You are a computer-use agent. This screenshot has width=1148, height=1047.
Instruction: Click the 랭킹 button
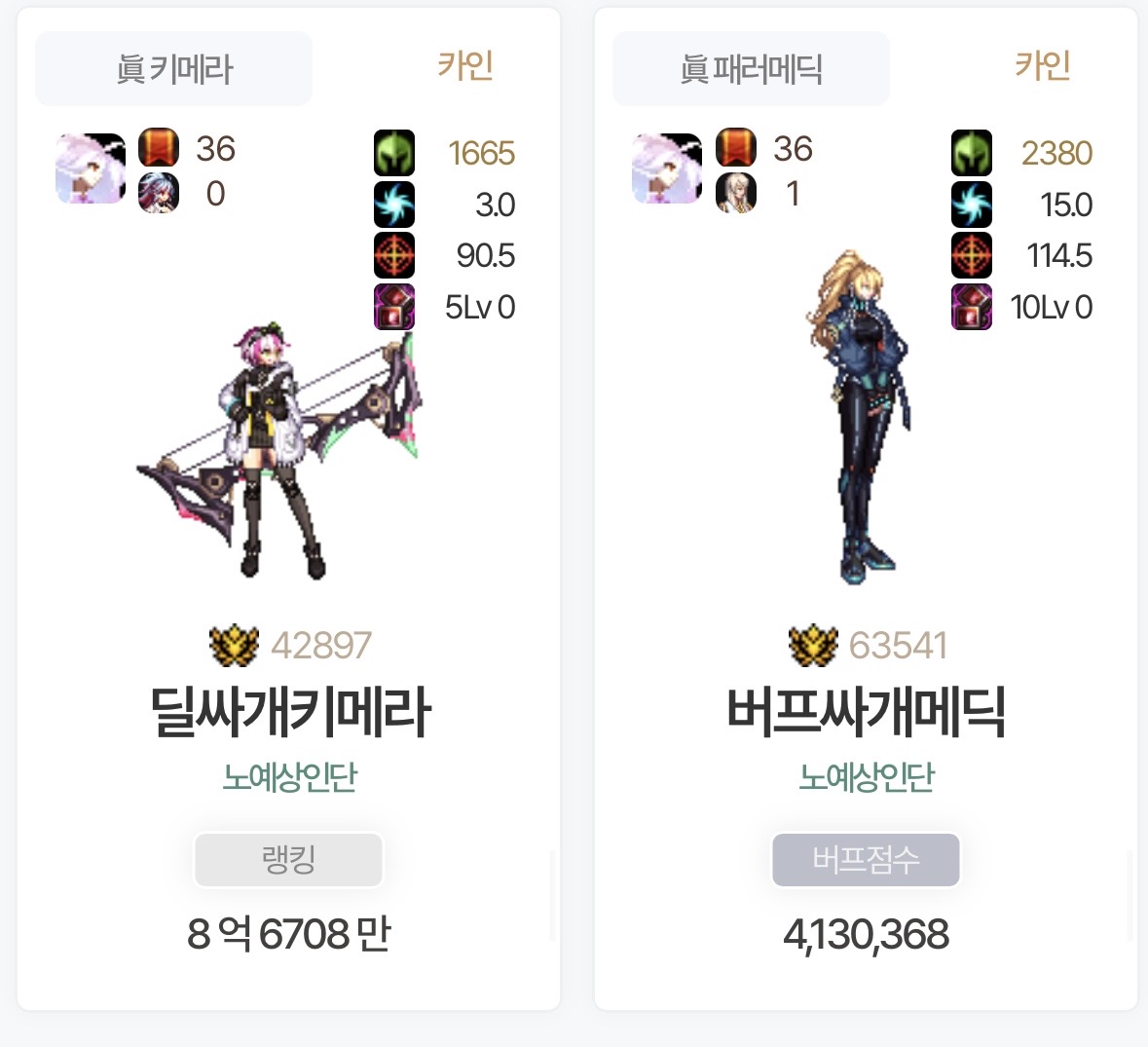tap(288, 860)
